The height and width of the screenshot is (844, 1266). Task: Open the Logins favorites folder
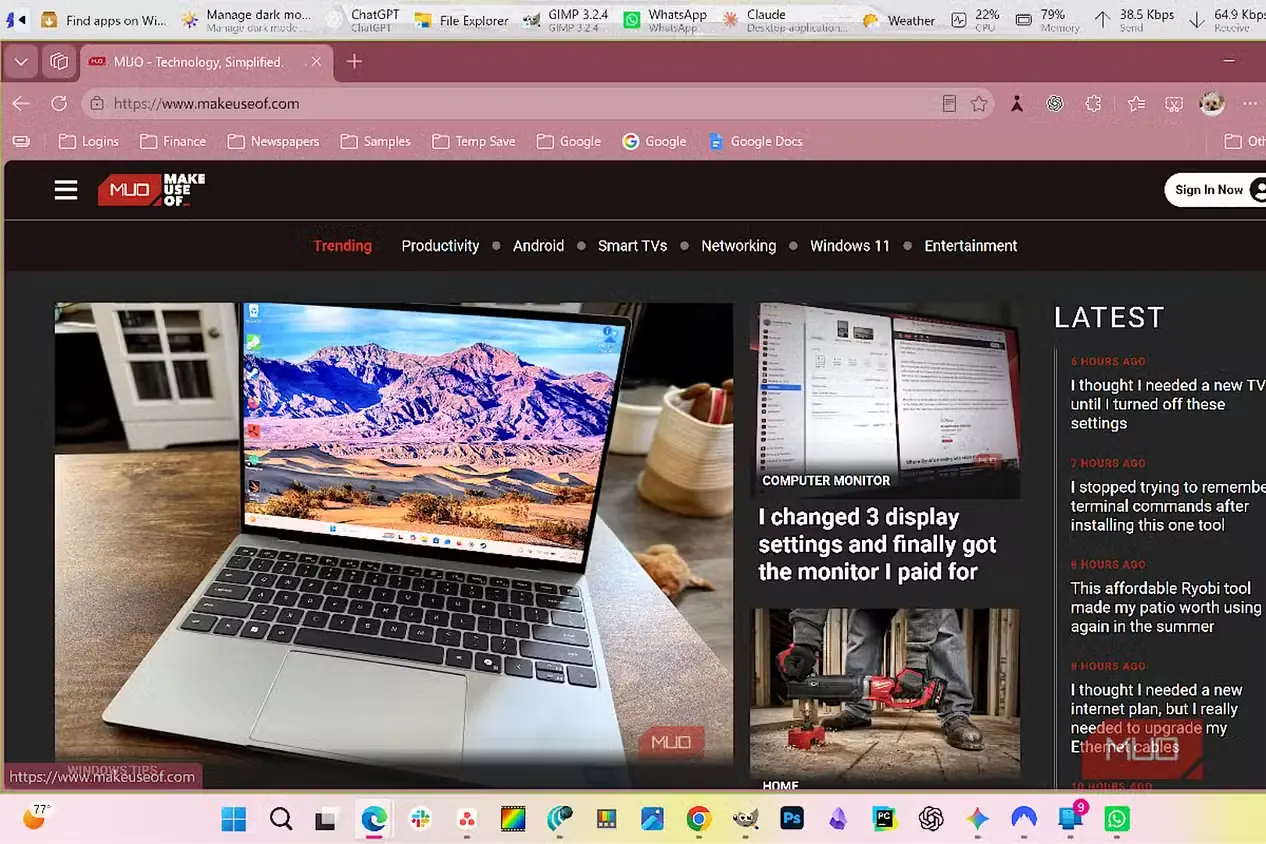click(x=89, y=141)
